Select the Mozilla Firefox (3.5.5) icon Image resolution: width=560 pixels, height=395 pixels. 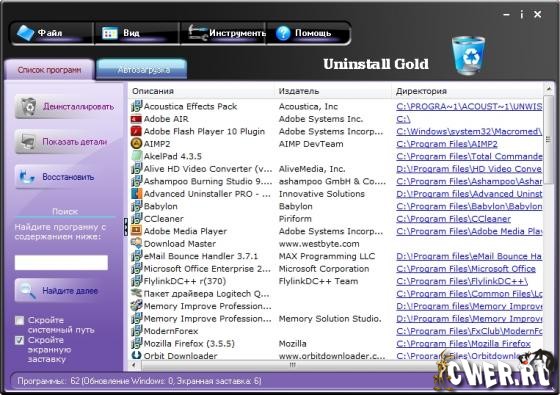pos(136,343)
